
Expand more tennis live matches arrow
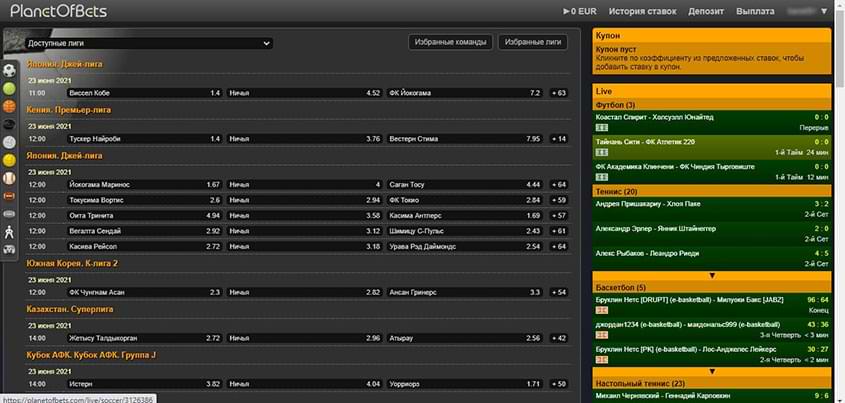[712, 275]
